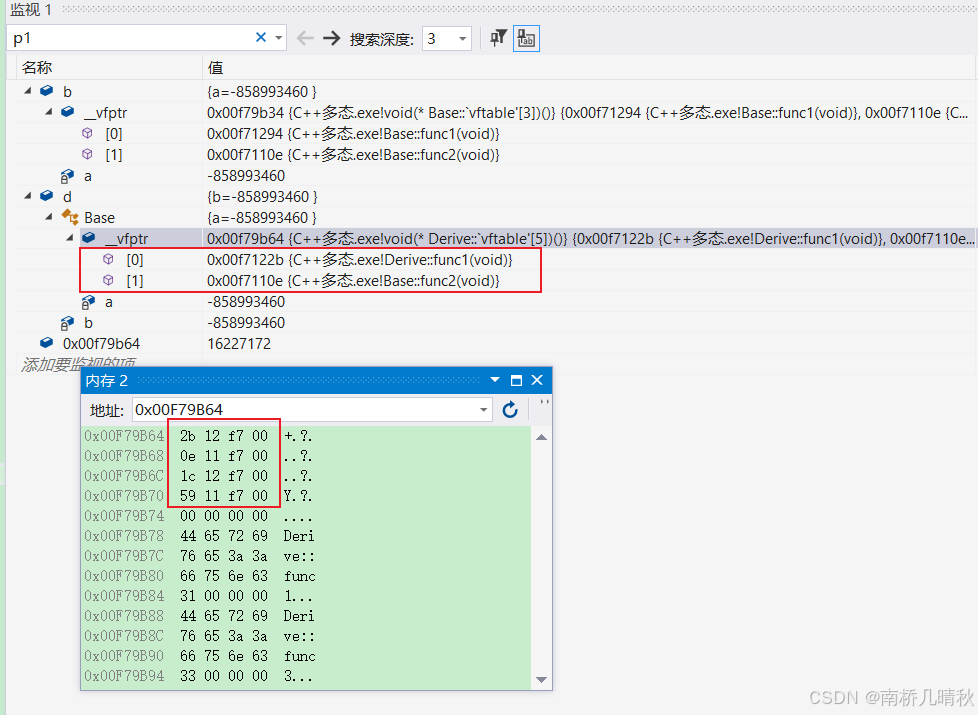
Task: Click the locked field icon of a under Base
Action: (89, 302)
